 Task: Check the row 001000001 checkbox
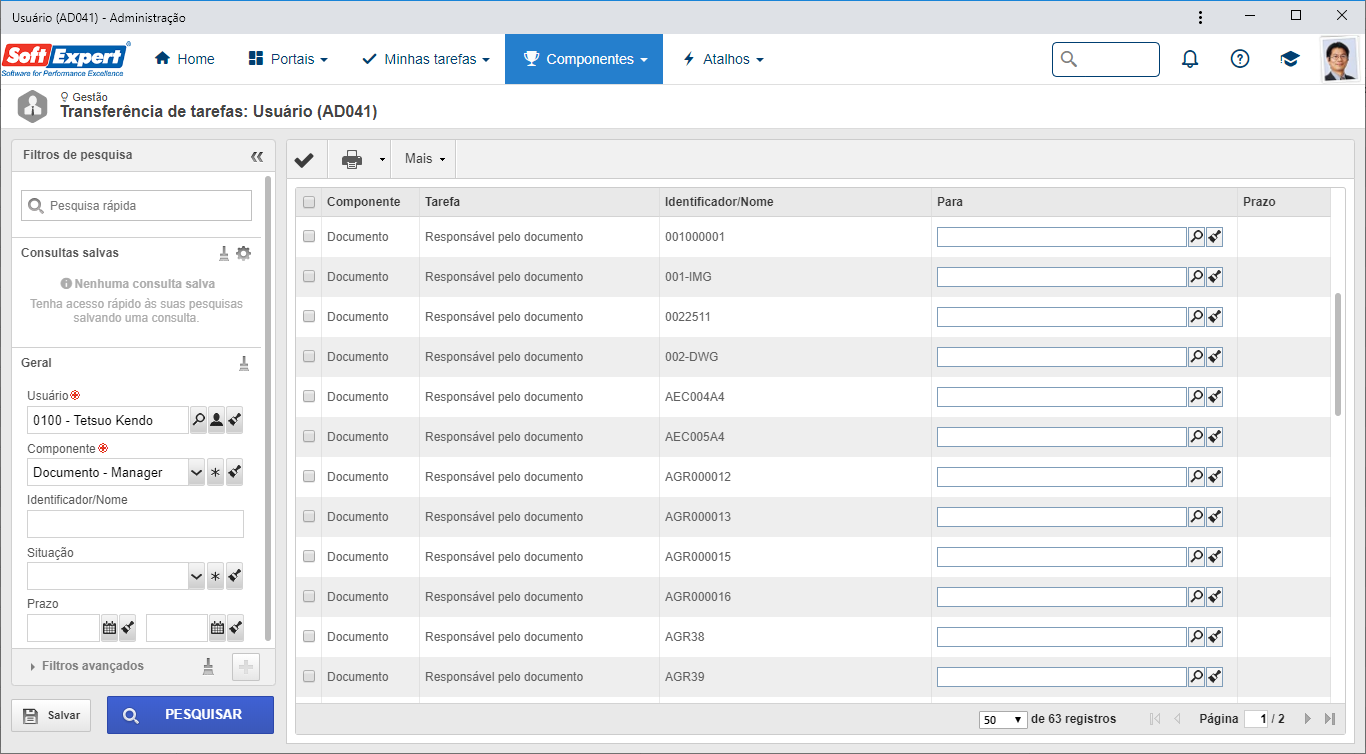[x=309, y=237]
